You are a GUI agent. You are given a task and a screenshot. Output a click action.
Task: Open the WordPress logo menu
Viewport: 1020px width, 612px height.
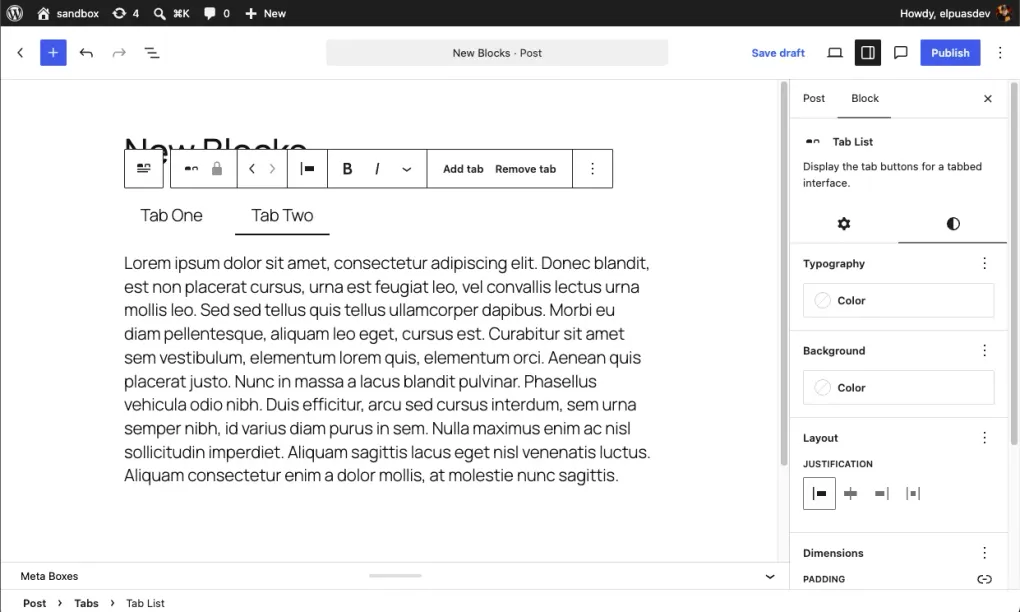(x=14, y=13)
